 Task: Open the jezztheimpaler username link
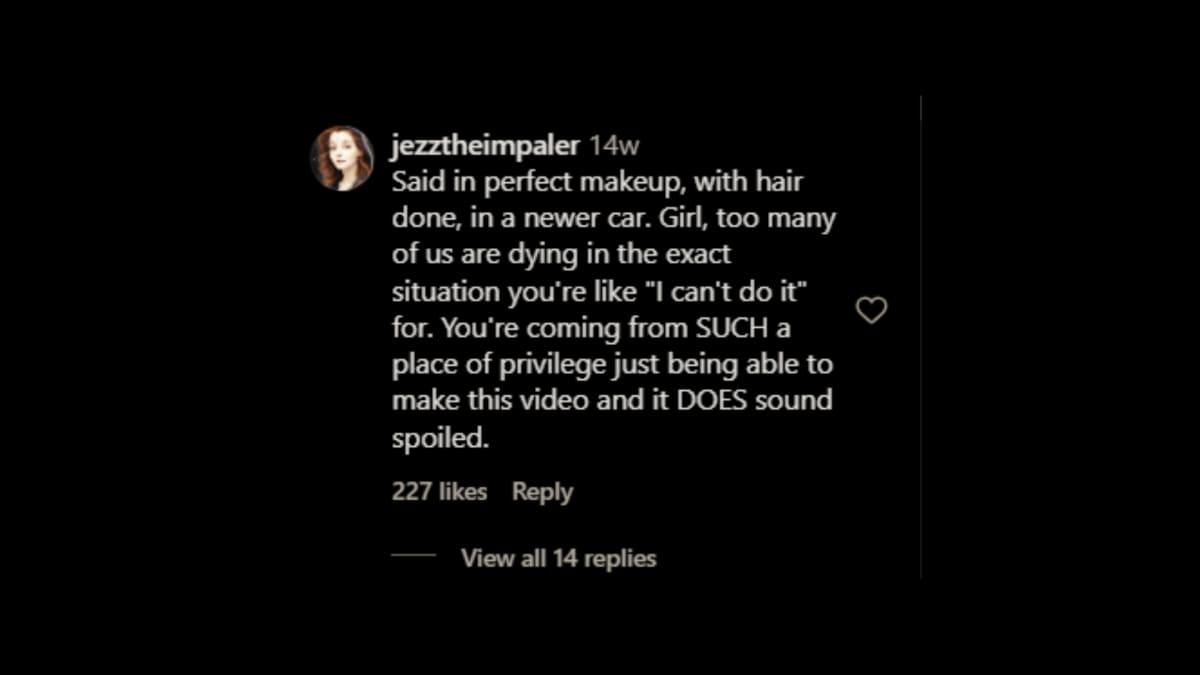click(x=485, y=146)
